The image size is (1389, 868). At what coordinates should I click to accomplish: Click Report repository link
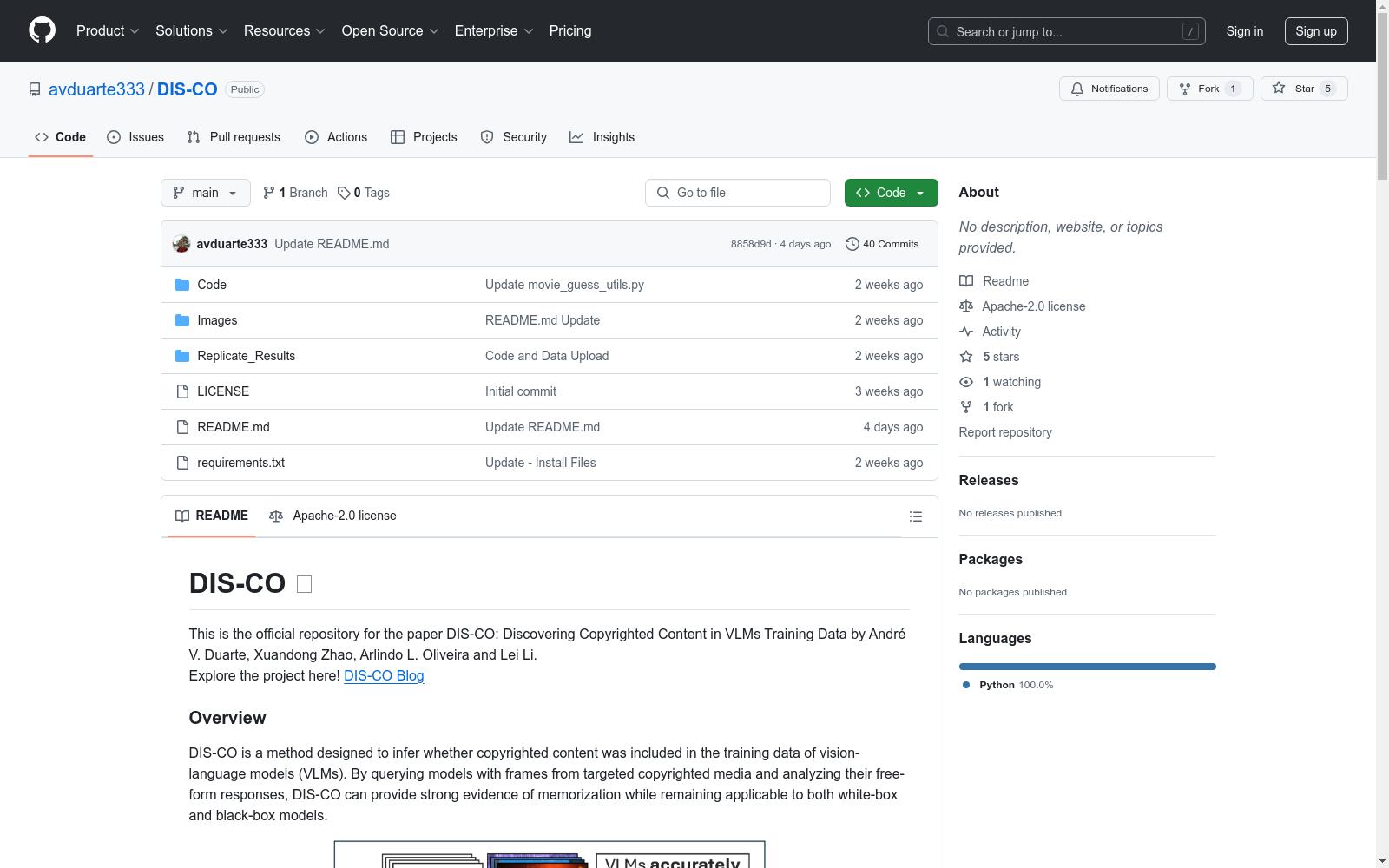point(1005,432)
